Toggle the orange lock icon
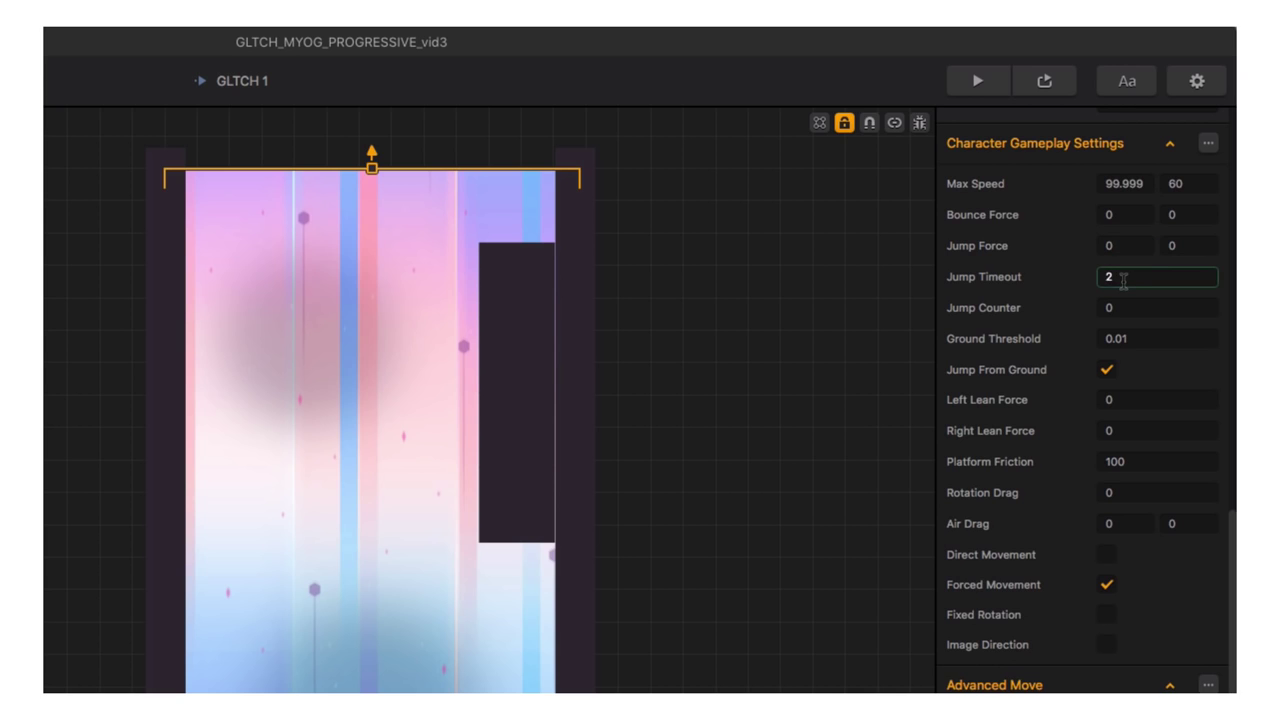The width and height of the screenshot is (1280, 720). (844, 123)
